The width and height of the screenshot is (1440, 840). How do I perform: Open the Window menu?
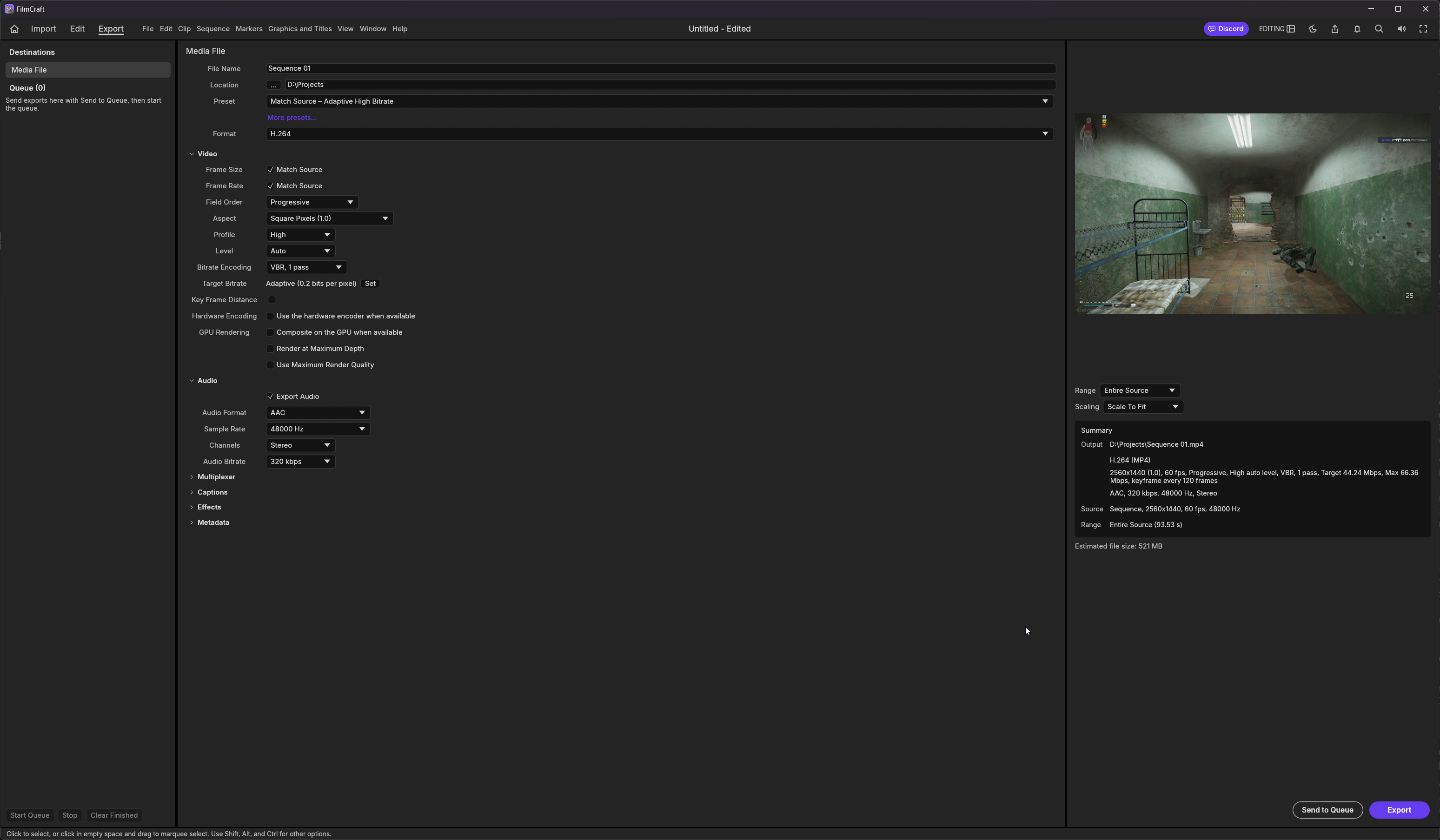(x=373, y=28)
